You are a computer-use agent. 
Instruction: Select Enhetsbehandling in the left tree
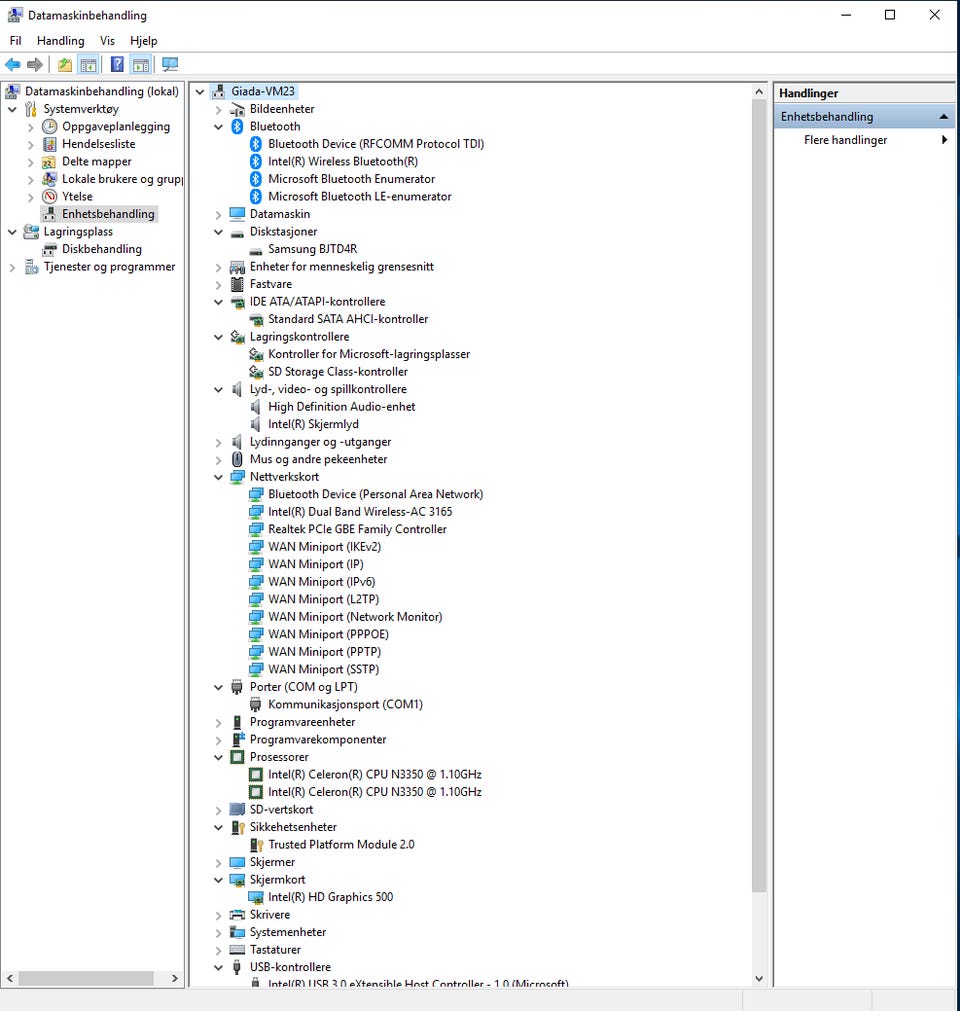(108, 214)
